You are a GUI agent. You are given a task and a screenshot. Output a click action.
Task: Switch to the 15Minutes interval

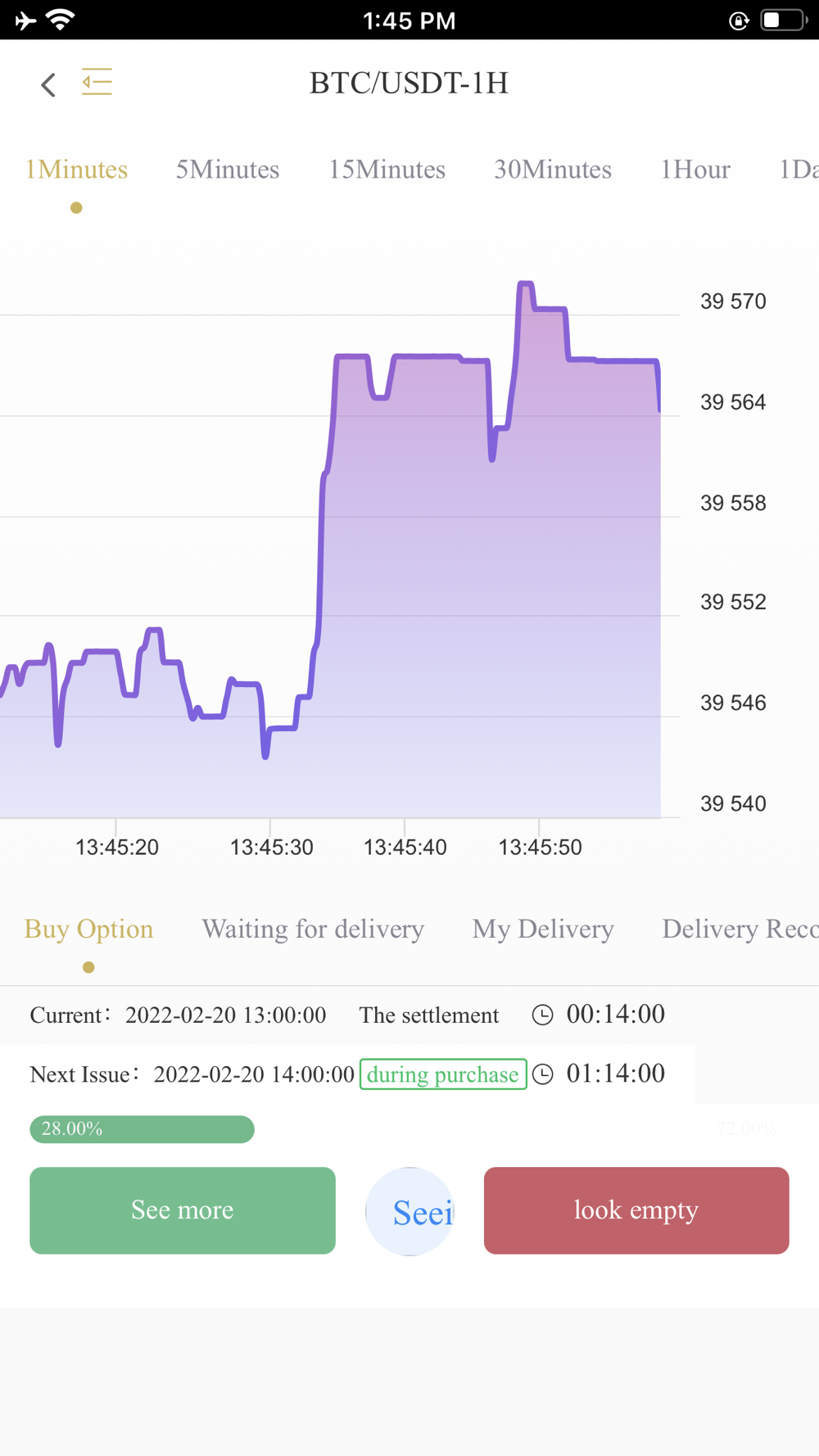click(387, 170)
